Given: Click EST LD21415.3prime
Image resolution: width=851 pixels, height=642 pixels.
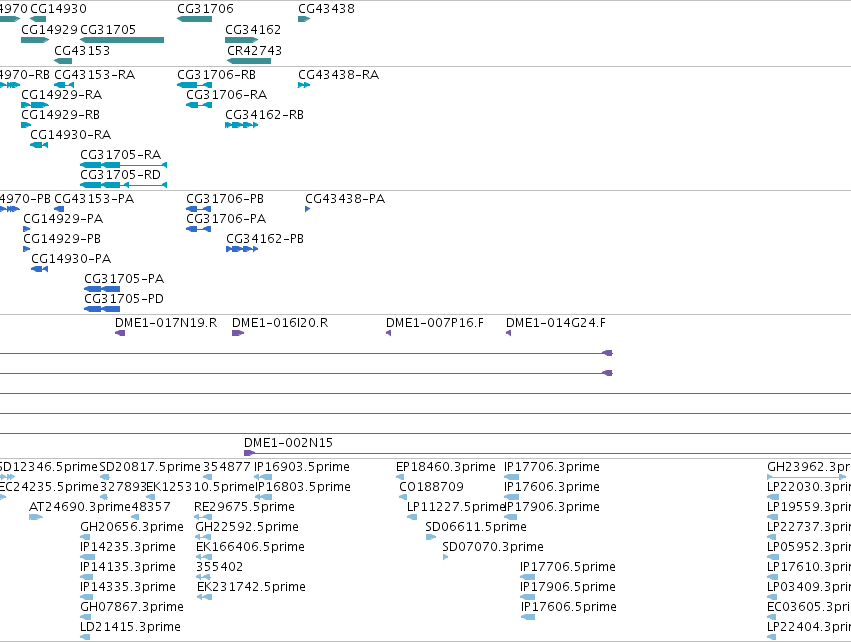Looking at the screenshot, I should tap(130, 627).
